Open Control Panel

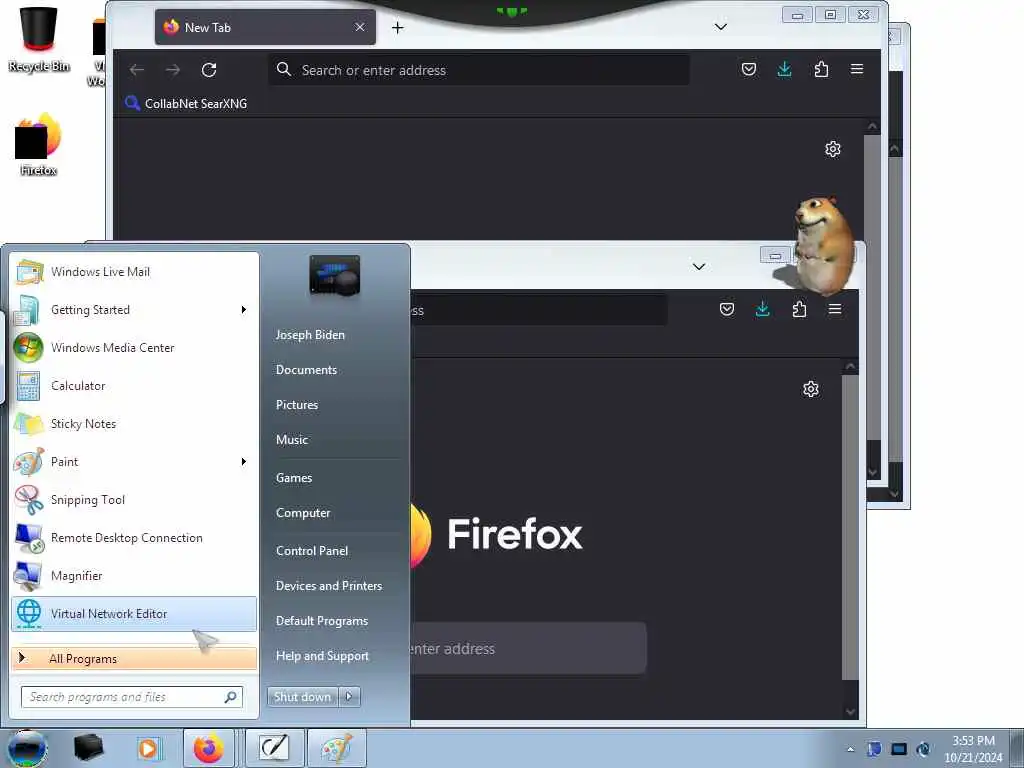312,551
